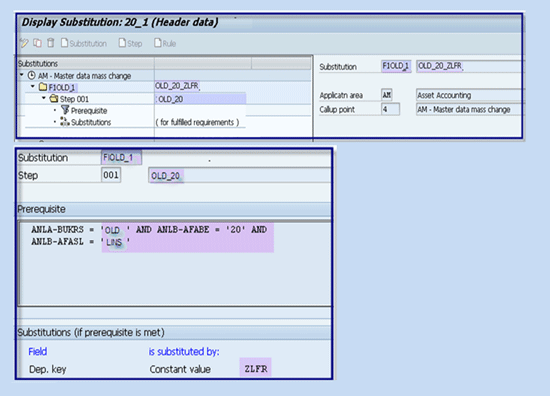Click the step description field OLD_20
This screenshot has width=550, height=396.
pos(240,175)
